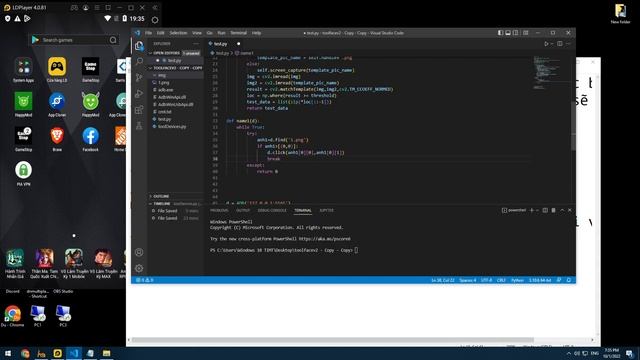Image resolution: width=640 pixels, height=360 pixels.
Task: Open the Run and Debug view
Action: [x=139, y=93]
